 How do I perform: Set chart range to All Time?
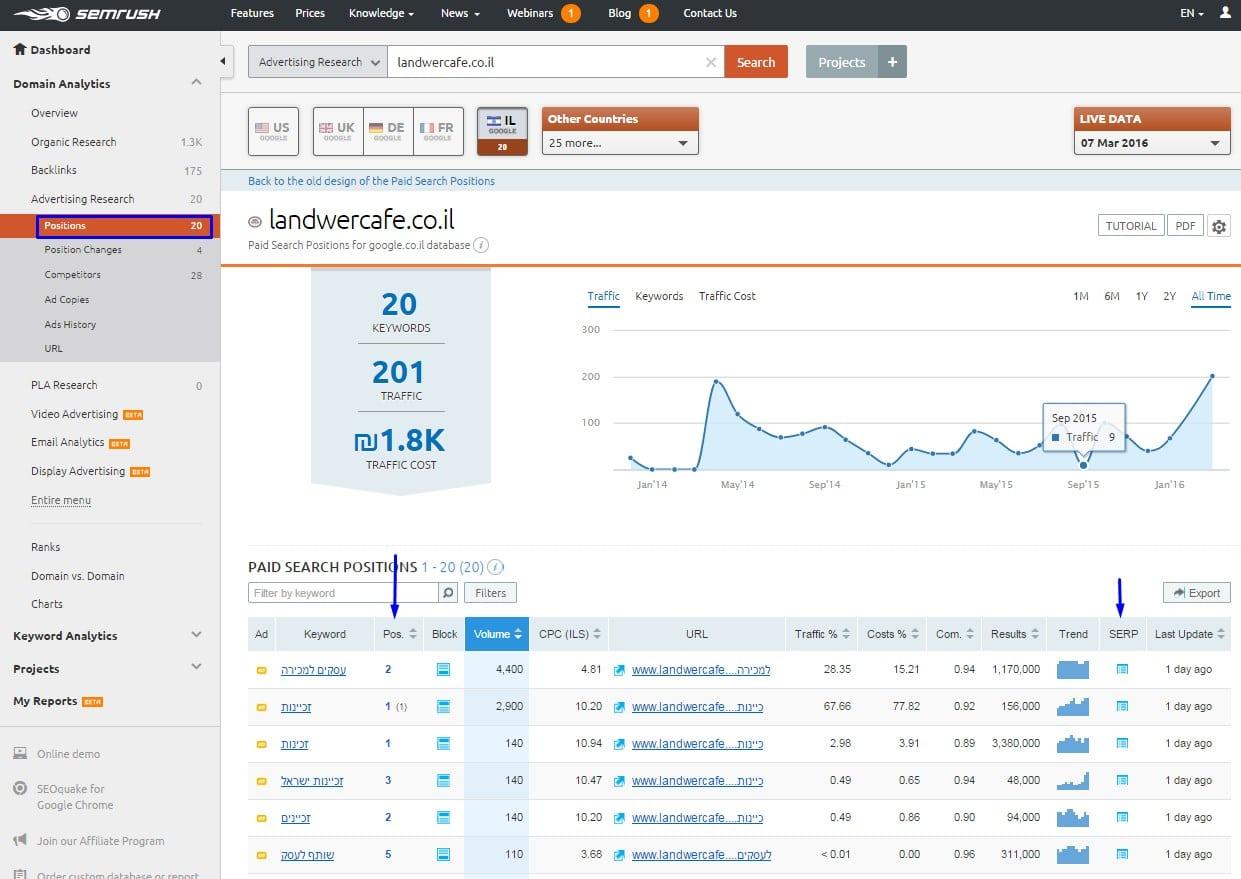click(1211, 296)
